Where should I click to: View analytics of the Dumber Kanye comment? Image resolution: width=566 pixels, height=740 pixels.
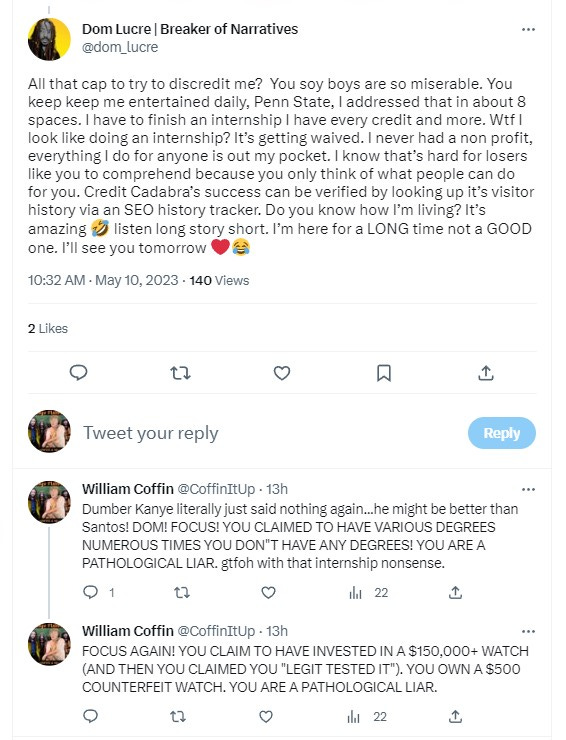pos(368,593)
